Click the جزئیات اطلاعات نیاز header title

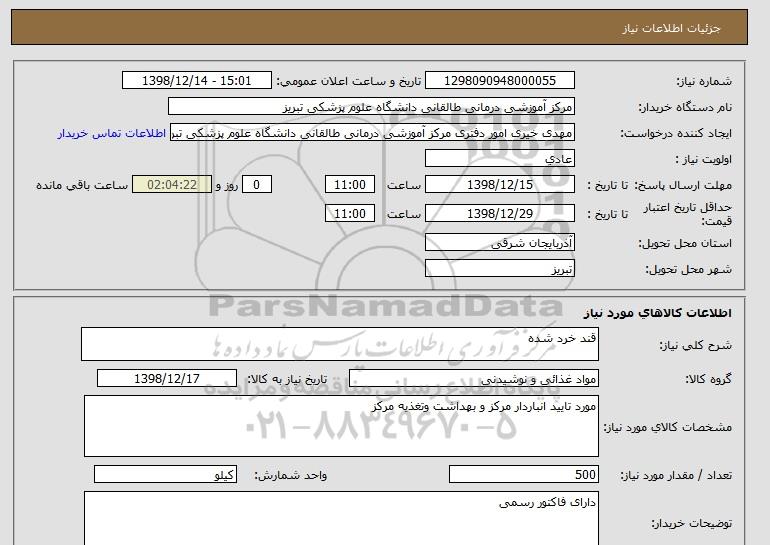[x=671, y=28]
